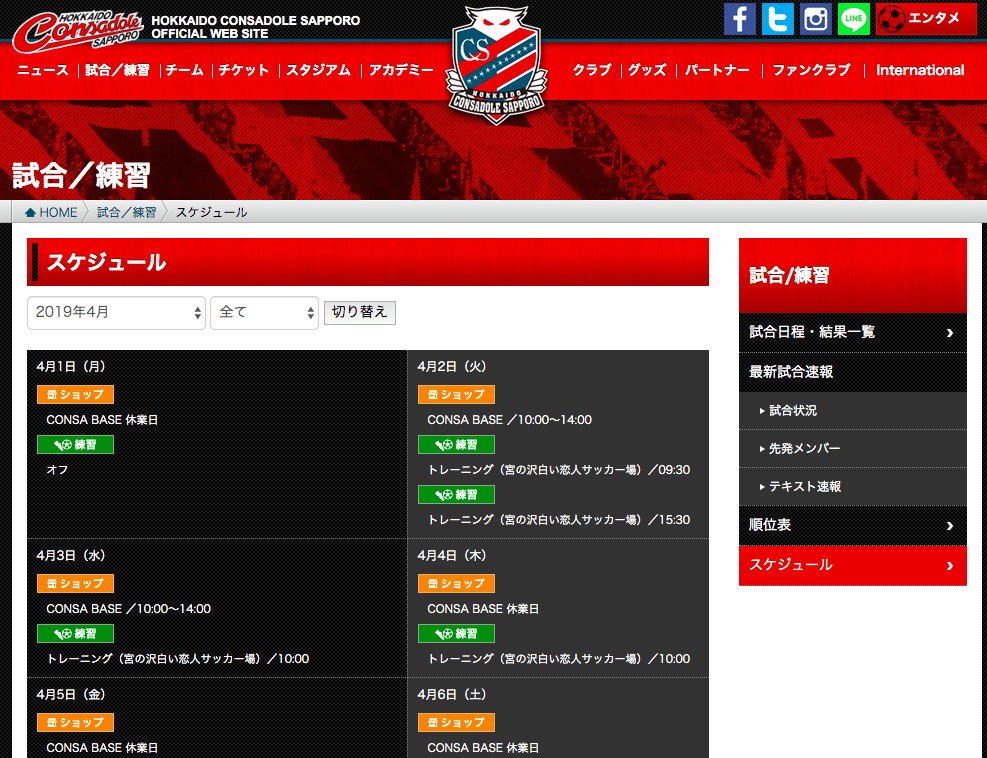Open the スタジアム menu
987x758 pixels.
coord(319,70)
